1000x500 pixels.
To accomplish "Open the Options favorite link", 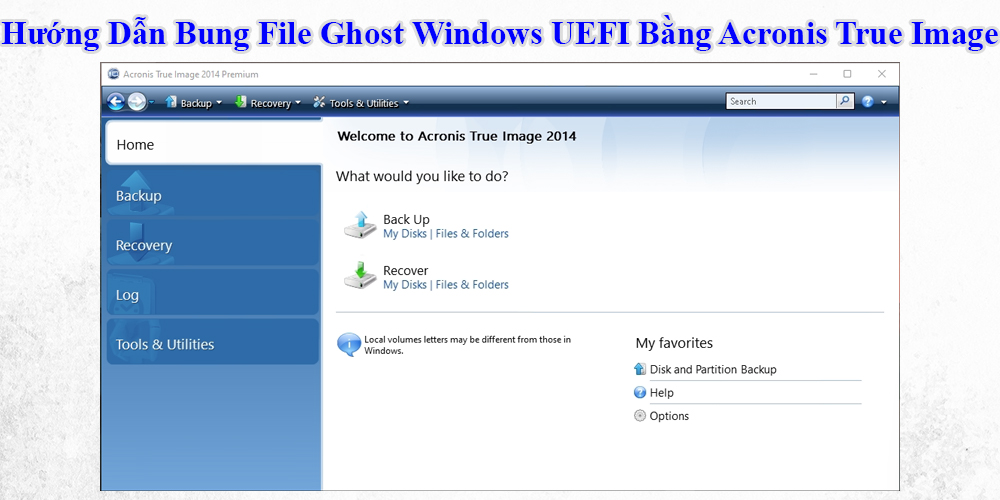I will (x=669, y=416).
